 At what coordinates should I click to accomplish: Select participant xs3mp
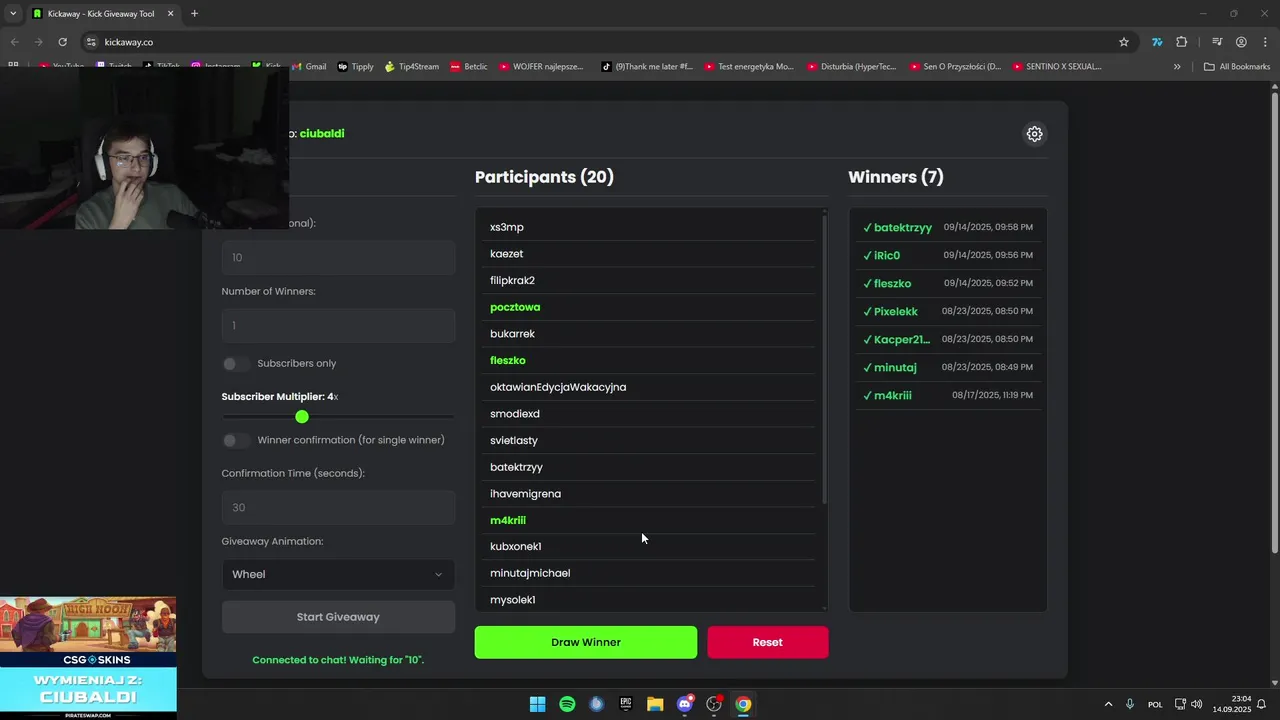click(x=507, y=227)
